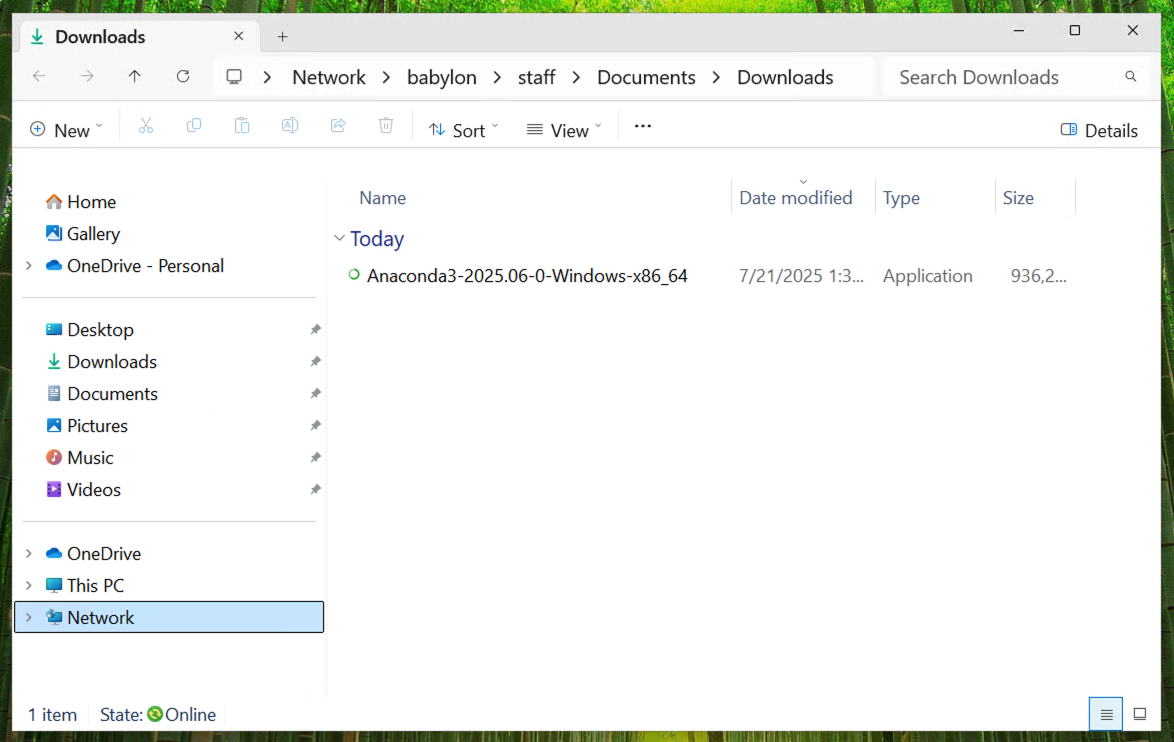Copy using the toolbar copy icon
Image resolution: width=1174 pixels, height=742 pixels.
click(x=194, y=126)
